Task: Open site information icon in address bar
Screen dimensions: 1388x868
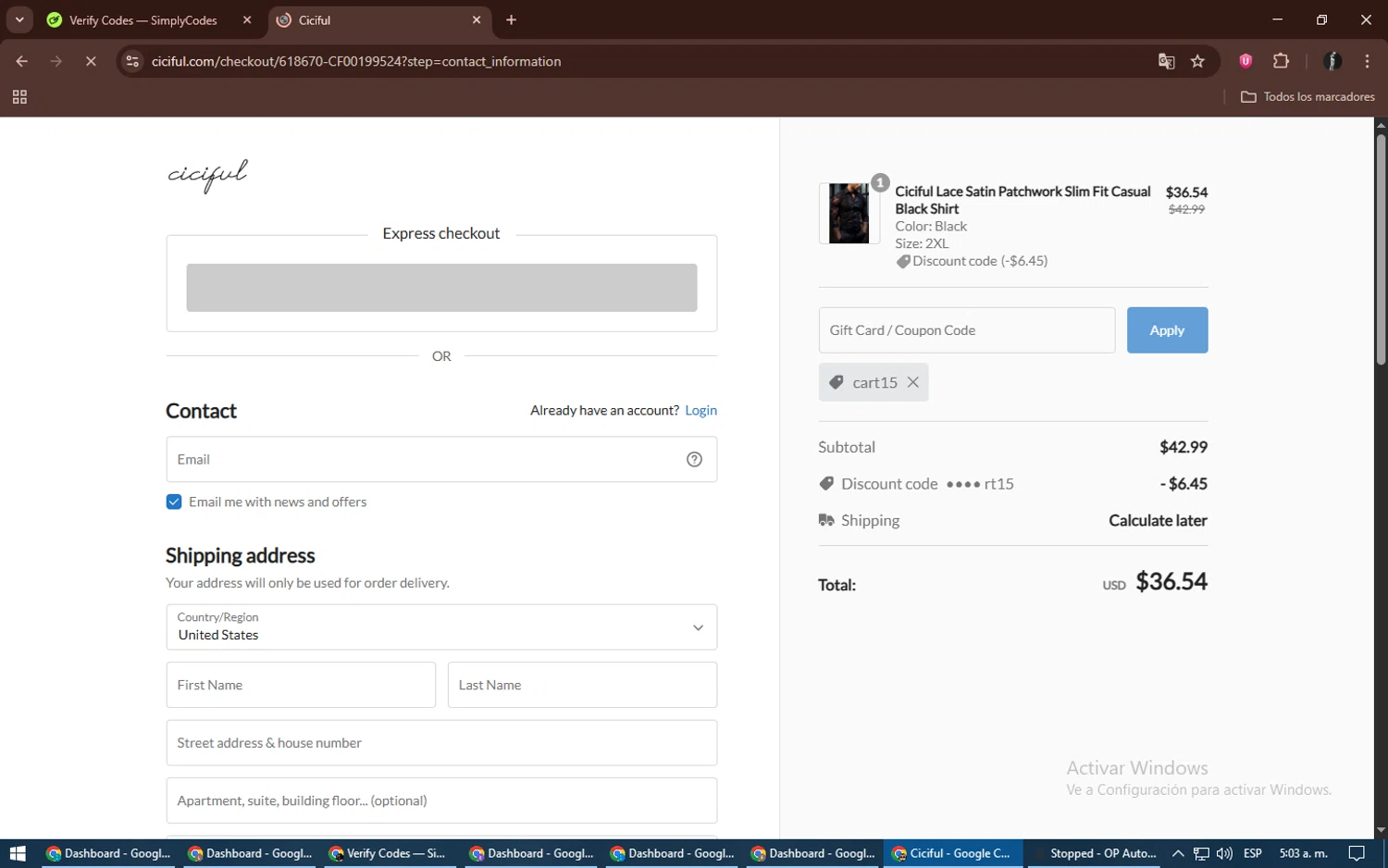Action: (132, 61)
